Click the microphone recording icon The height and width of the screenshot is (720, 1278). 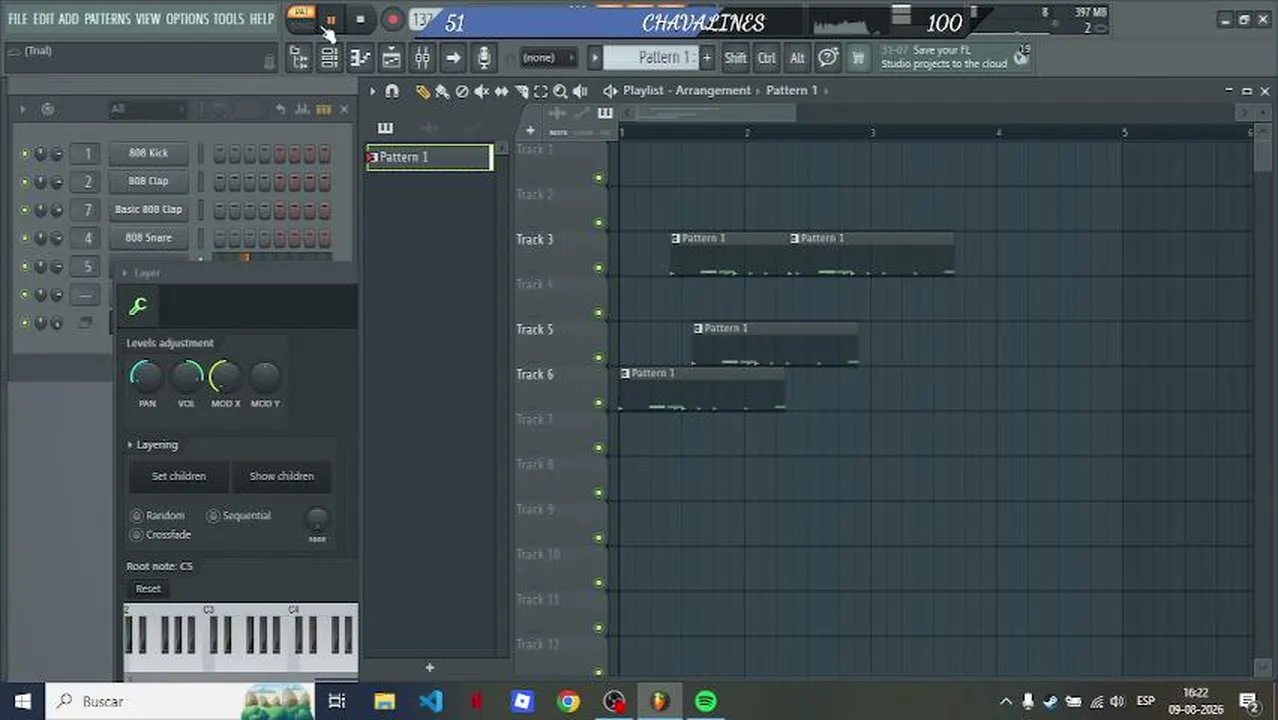tap(484, 58)
